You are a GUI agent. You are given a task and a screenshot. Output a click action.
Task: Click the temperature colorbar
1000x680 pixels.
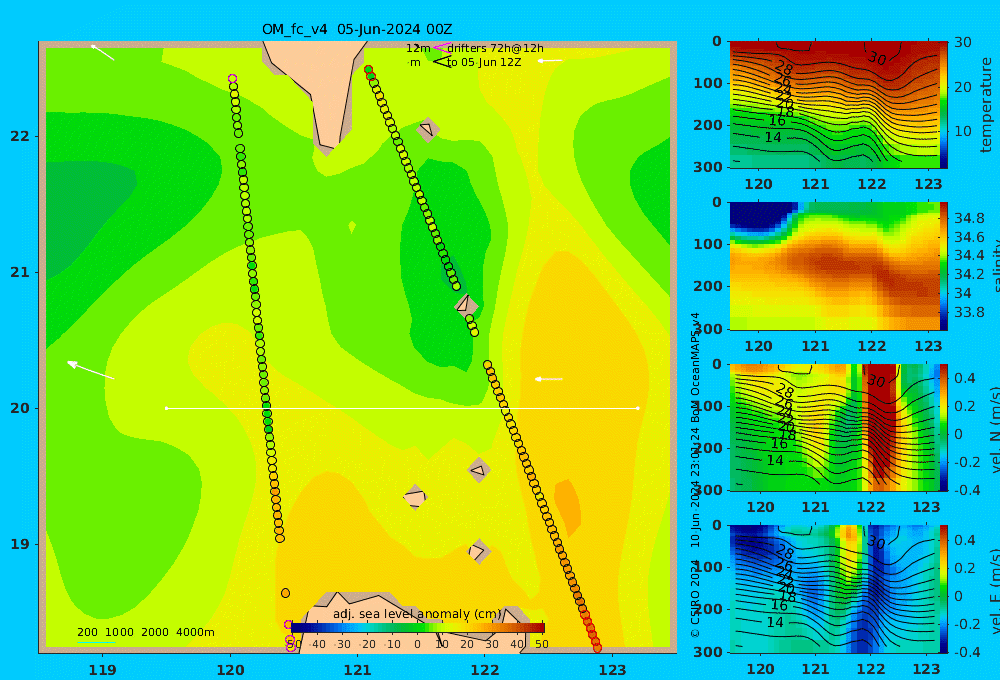pos(944,105)
